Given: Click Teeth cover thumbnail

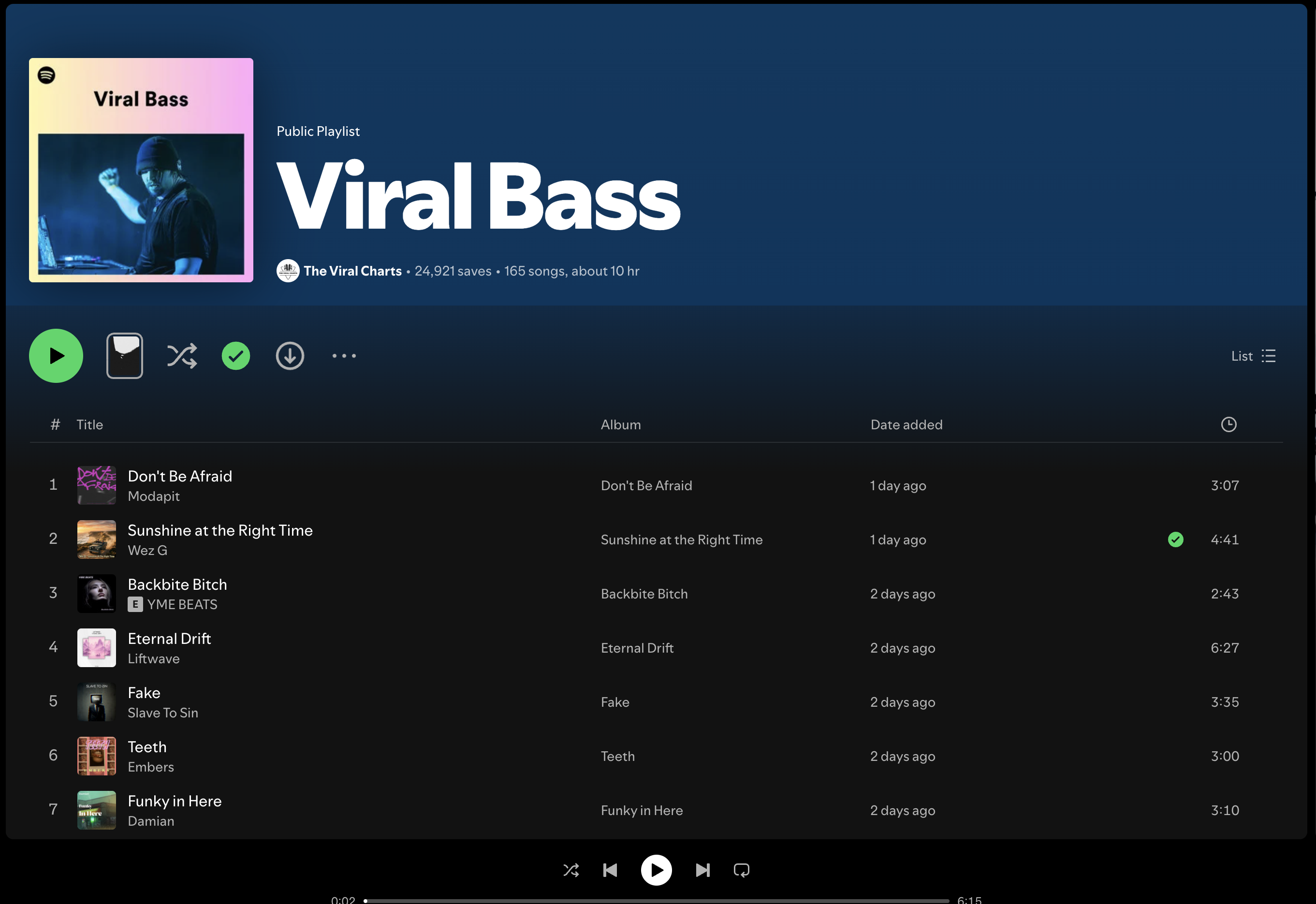Looking at the screenshot, I should point(96,756).
